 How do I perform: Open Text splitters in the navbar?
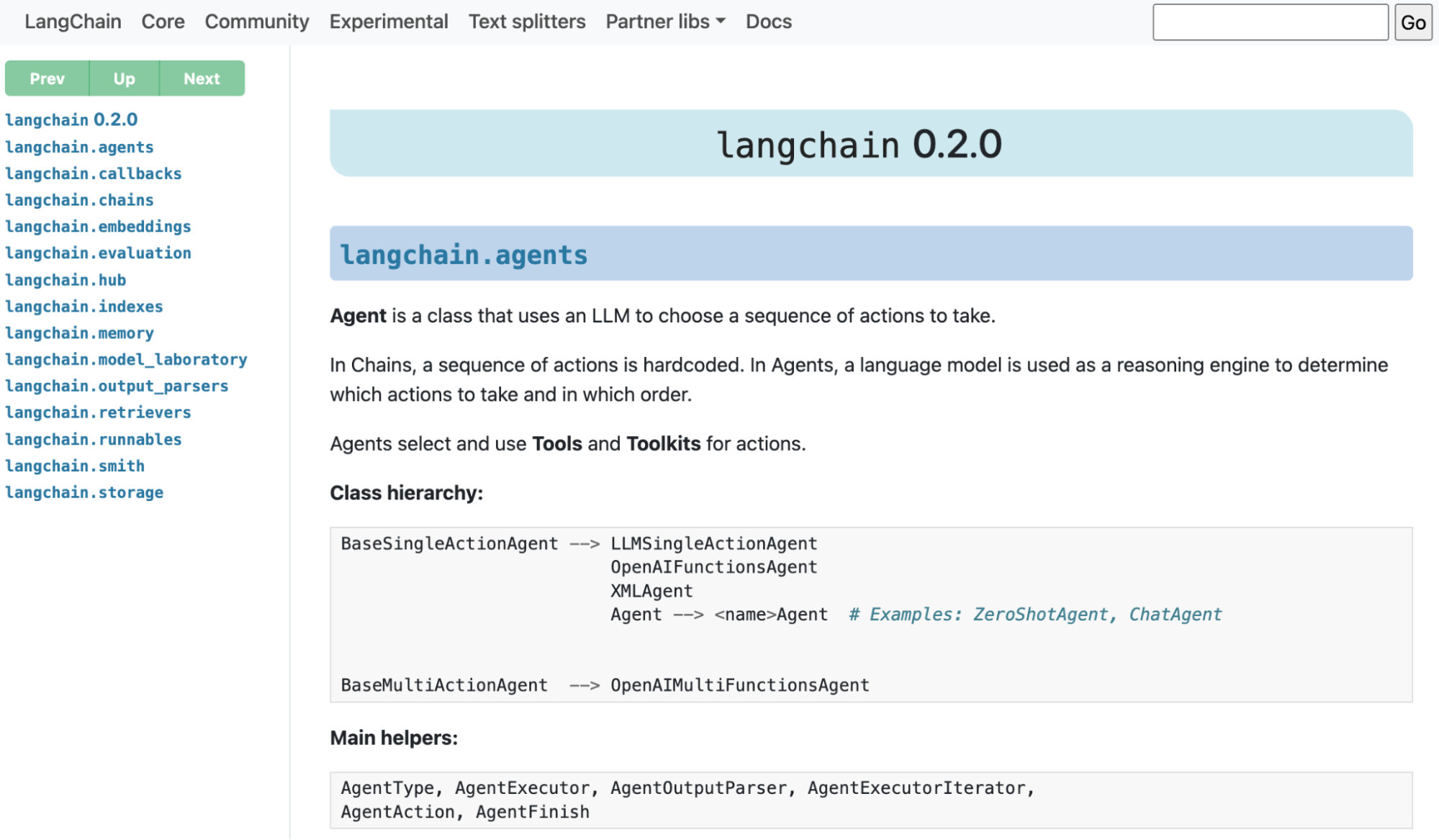(527, 22)
